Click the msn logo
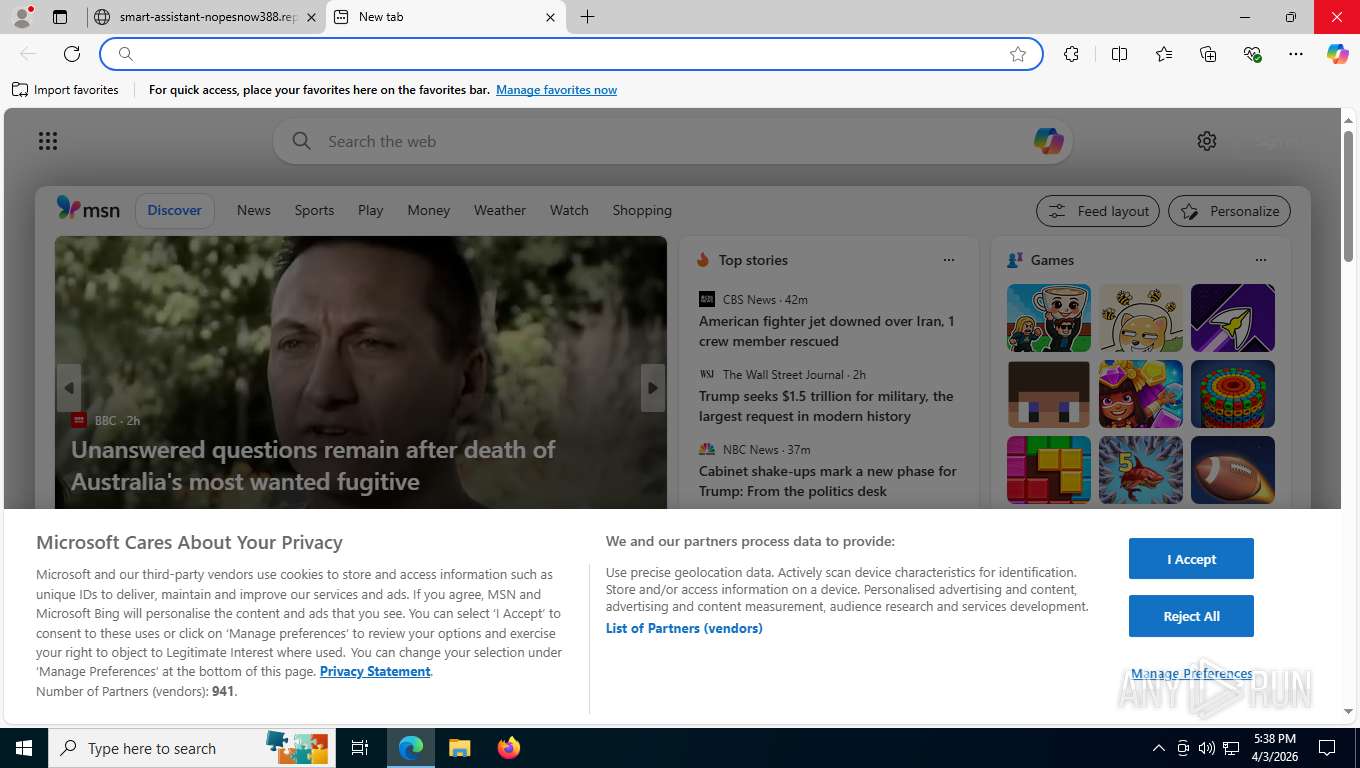The image size is (1360, 768). (x=88, y=209)
